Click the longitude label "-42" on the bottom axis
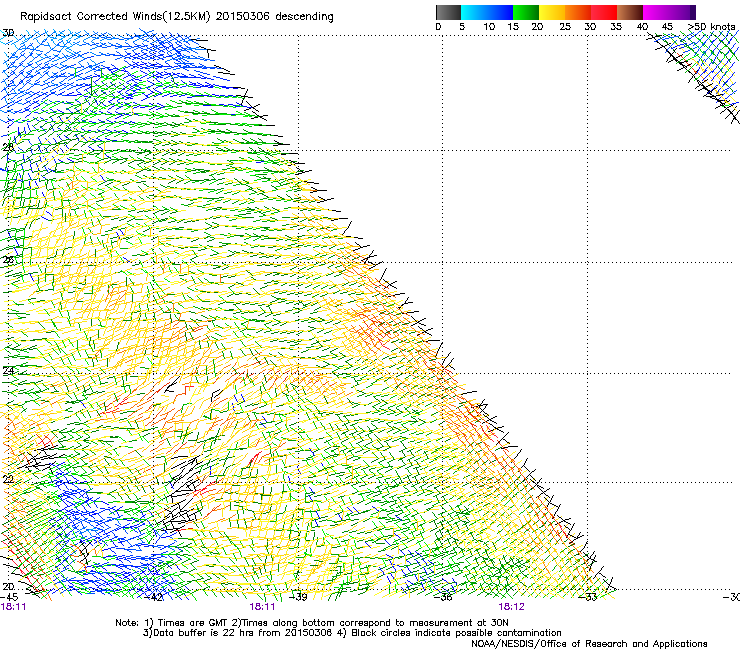Viewport: 740px width, 650px height. coord(154,597)
